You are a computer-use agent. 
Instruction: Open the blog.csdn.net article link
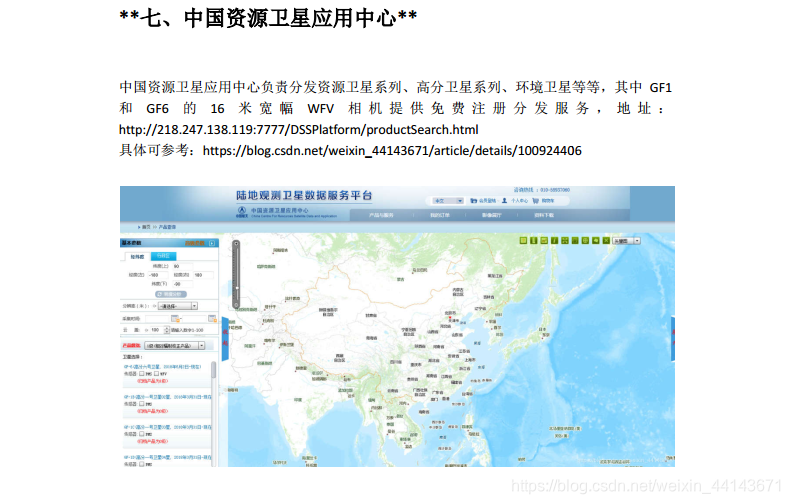392,151
